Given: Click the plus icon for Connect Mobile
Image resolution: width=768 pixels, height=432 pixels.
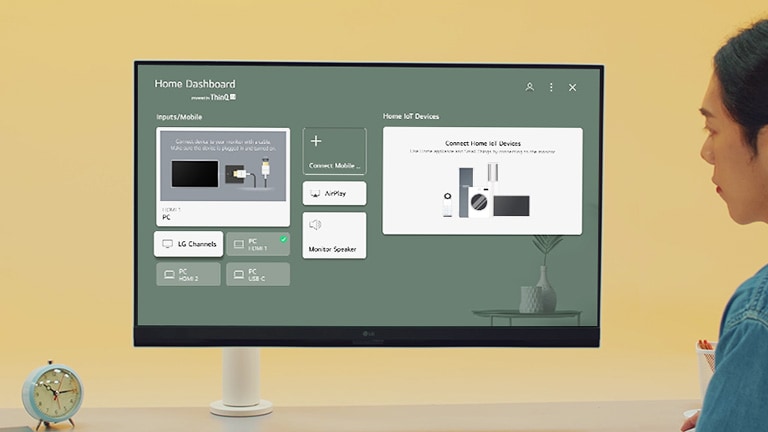Looking at the screenshot, I should [x=317, y=142].
